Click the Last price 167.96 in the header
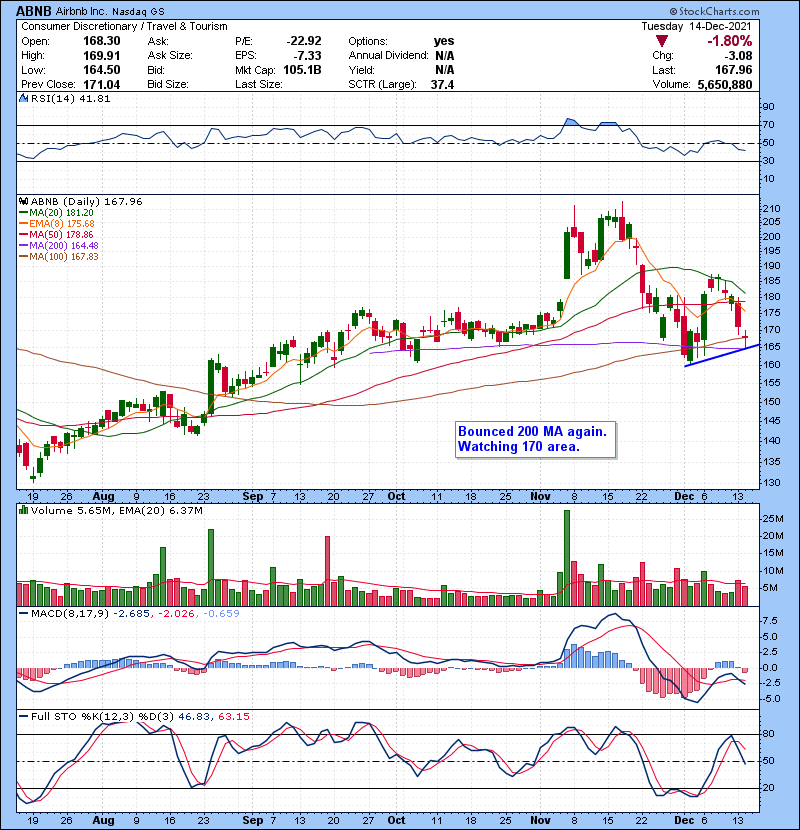The height and width of the screenshot is (830, 800). tap(733, 70)
